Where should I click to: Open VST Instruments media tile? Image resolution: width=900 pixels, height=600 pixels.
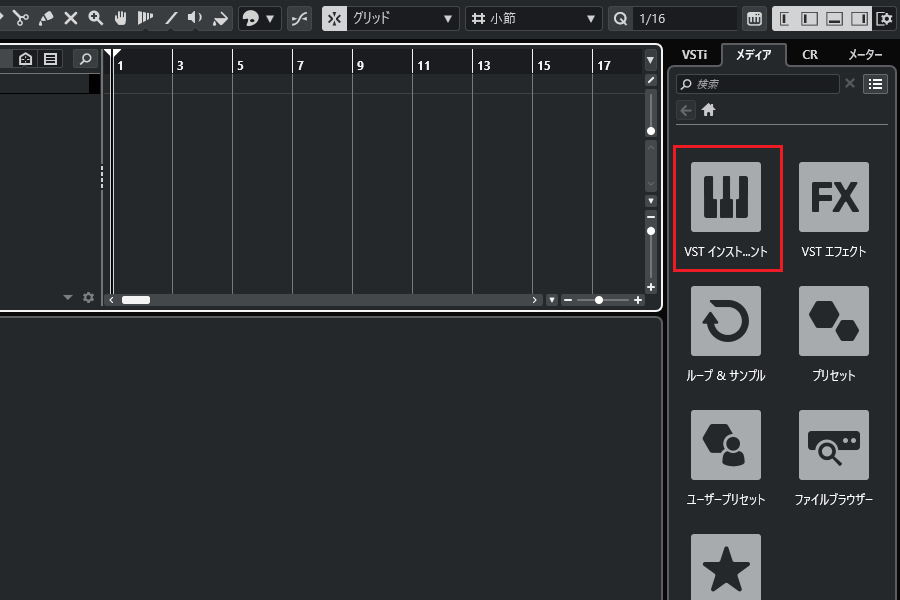click(x=726, y=208)
